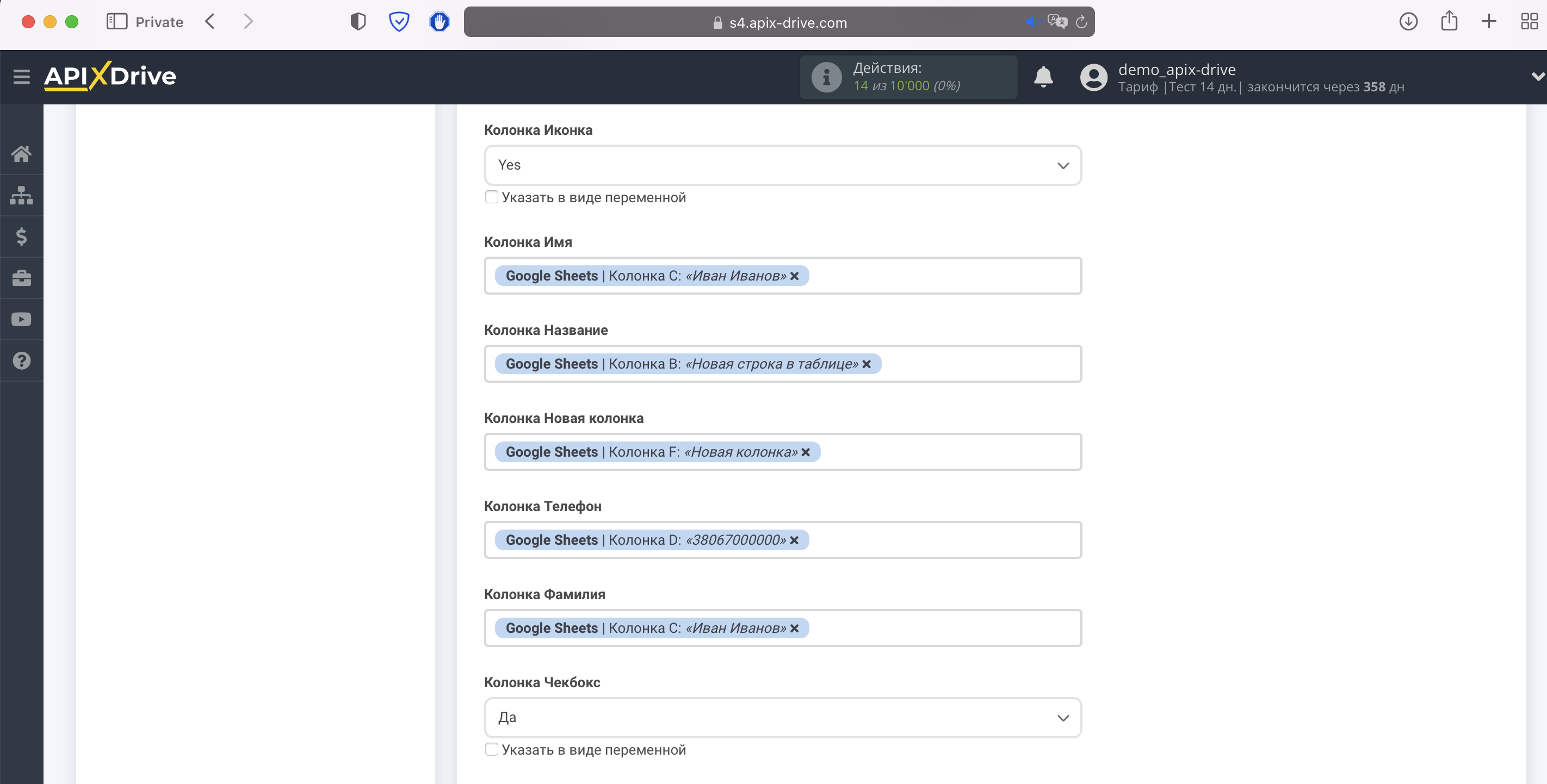Click the blue hand blocker extension
The width and height of the screenshot is (1547, 784).
tap(440, 22)
